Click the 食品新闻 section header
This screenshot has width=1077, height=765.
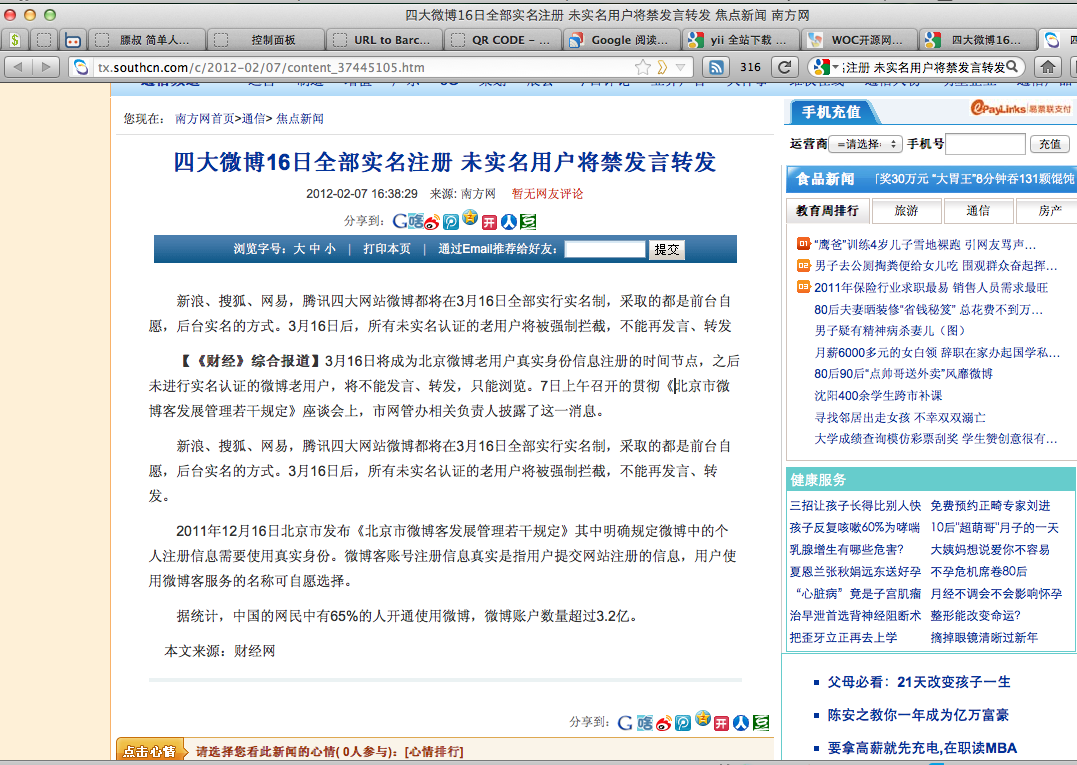click(x=824, y=179)
